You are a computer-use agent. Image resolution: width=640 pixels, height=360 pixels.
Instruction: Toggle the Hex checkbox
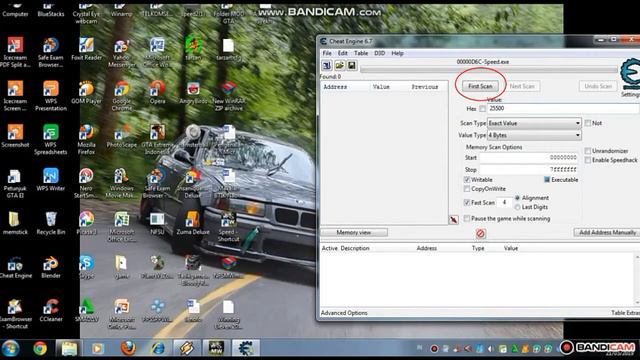pyautogui.click(x=482, y=109)
